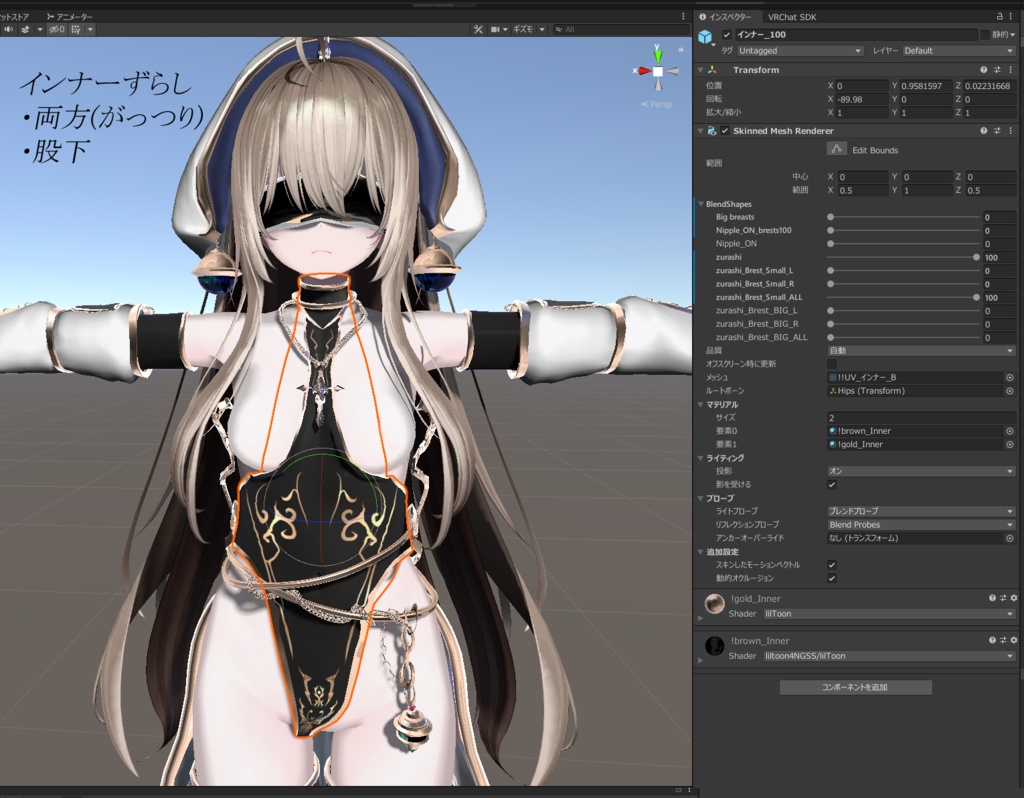1024x798 pixels.
Task: Toggle the scene grid icon
Action: [x=76, y=29]
